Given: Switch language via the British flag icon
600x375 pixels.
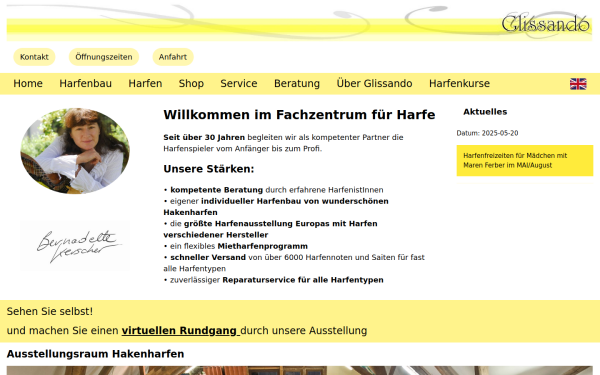Looking at the screenshot, I should (x=578, y=84).
